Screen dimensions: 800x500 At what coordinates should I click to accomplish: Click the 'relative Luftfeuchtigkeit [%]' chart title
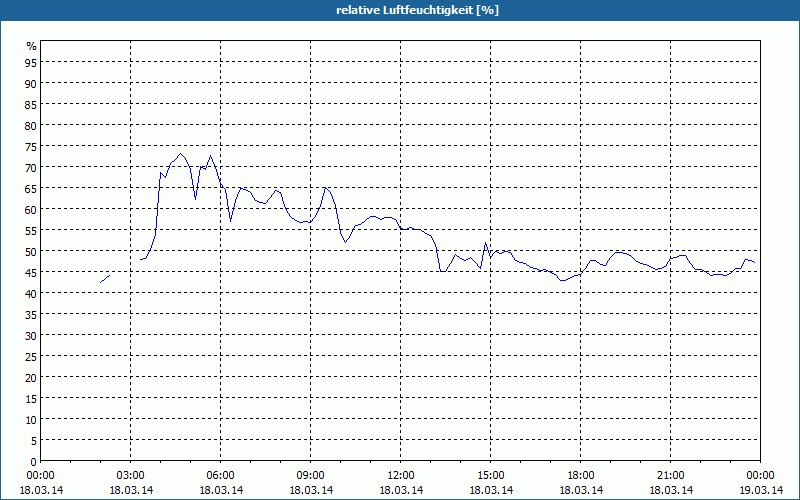pos(417,10)
